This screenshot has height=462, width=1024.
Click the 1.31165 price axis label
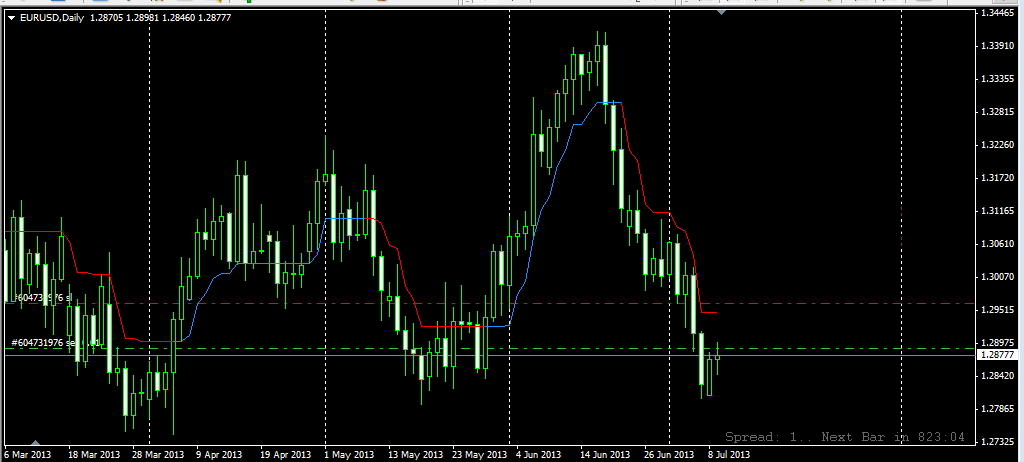[x=999, y=210]
